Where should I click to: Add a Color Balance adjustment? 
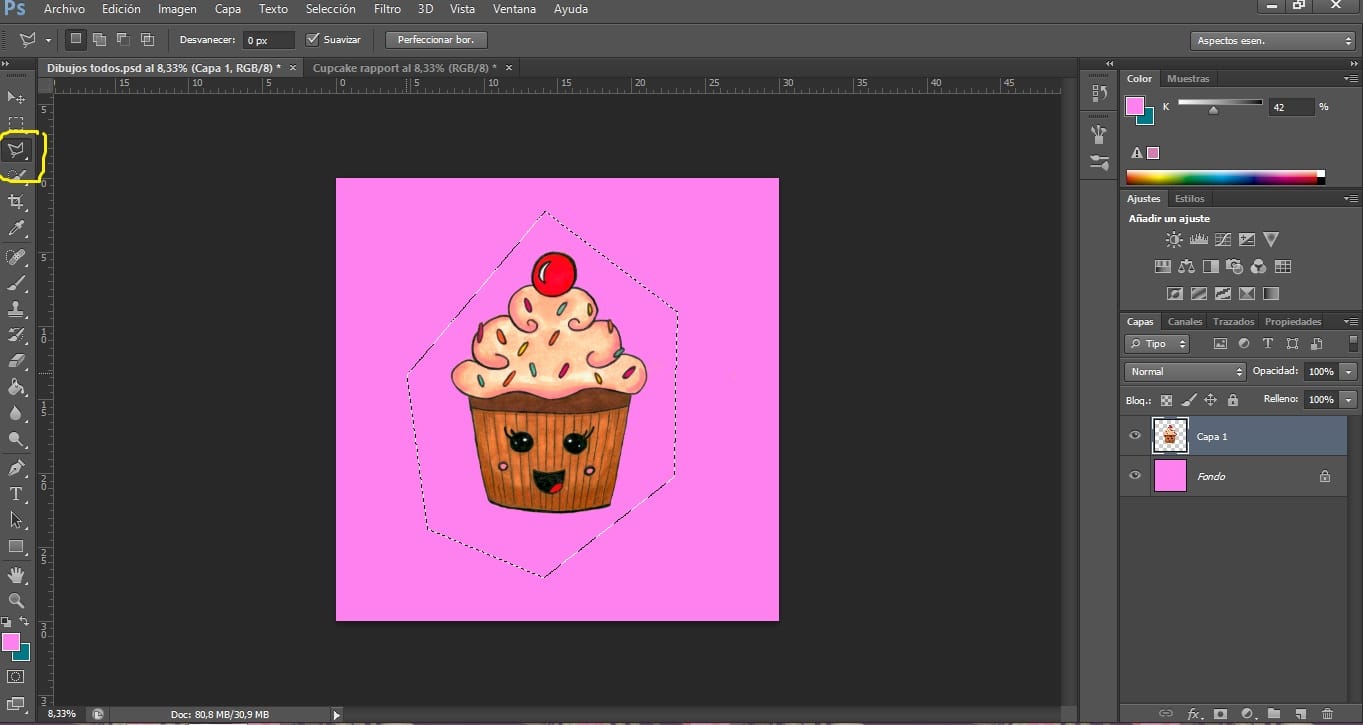pos(1187,267)
